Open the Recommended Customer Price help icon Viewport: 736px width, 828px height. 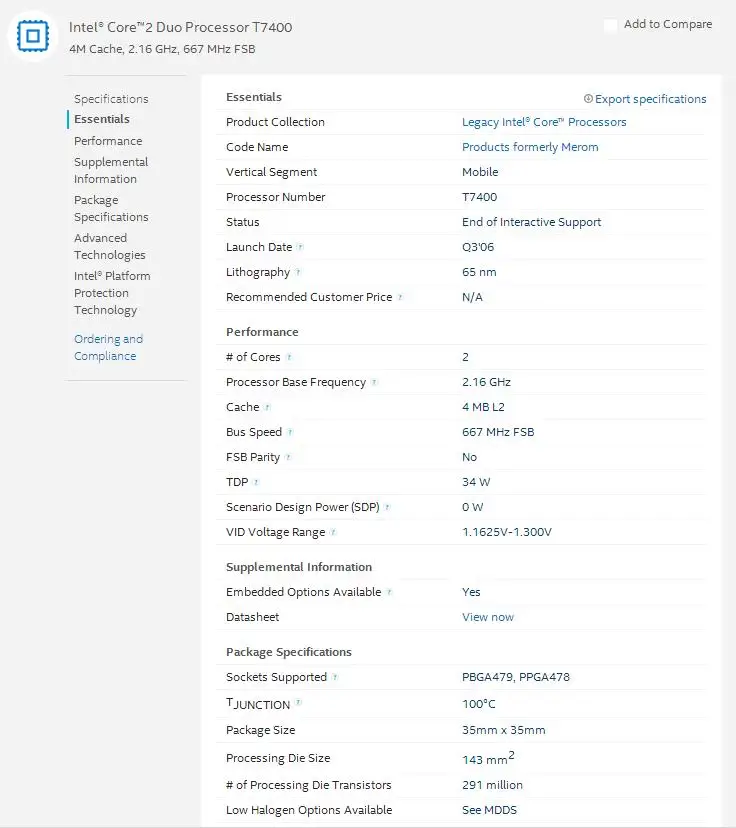coord(402,297)
